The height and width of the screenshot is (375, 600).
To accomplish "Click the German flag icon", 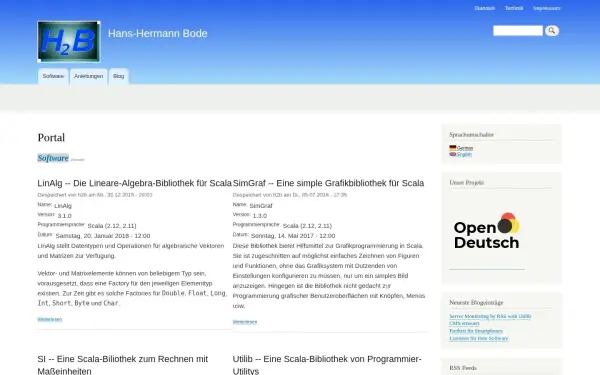I will click(x=453, y=148).
